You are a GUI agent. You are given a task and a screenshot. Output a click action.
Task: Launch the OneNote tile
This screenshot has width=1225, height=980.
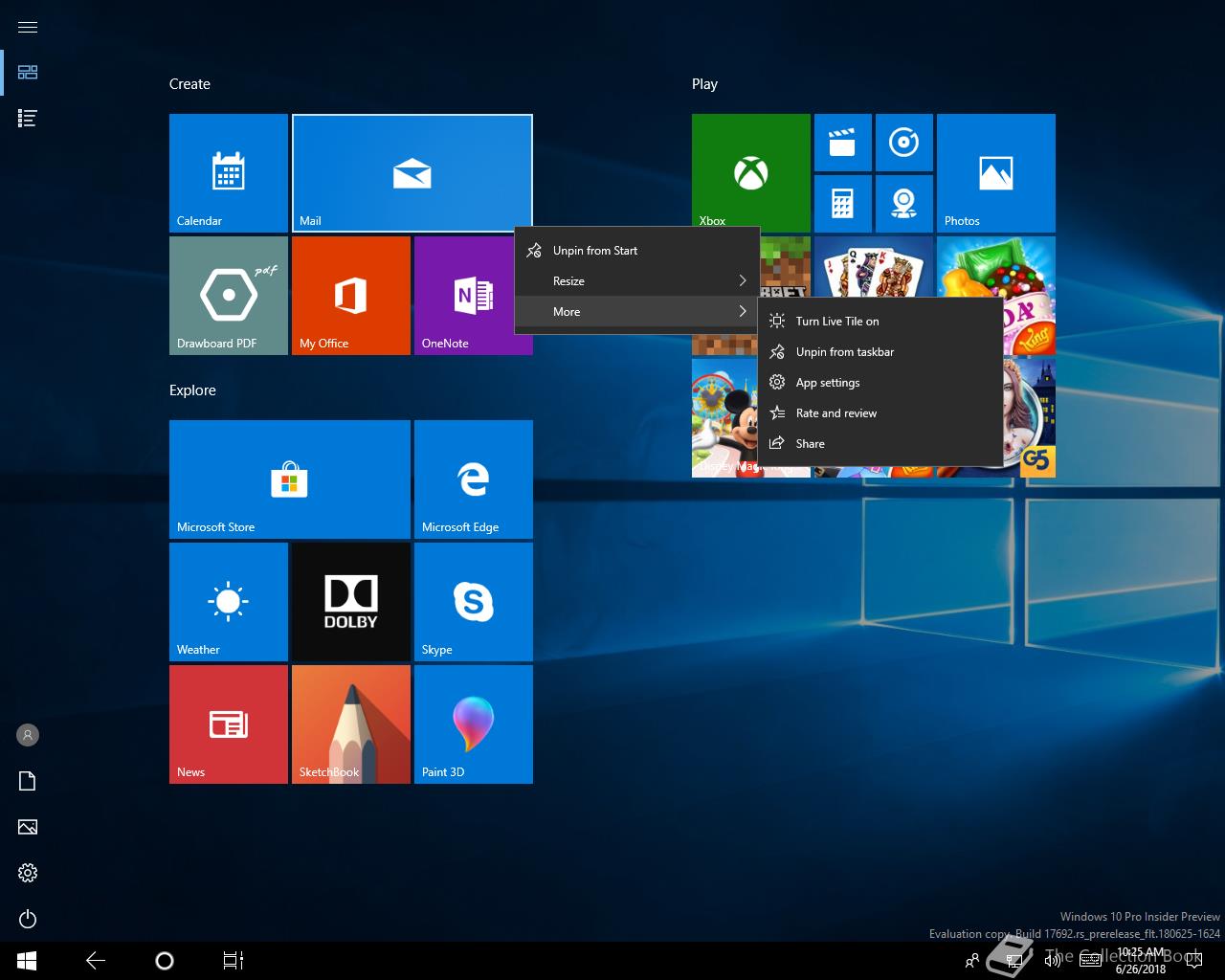coord(474,296)
